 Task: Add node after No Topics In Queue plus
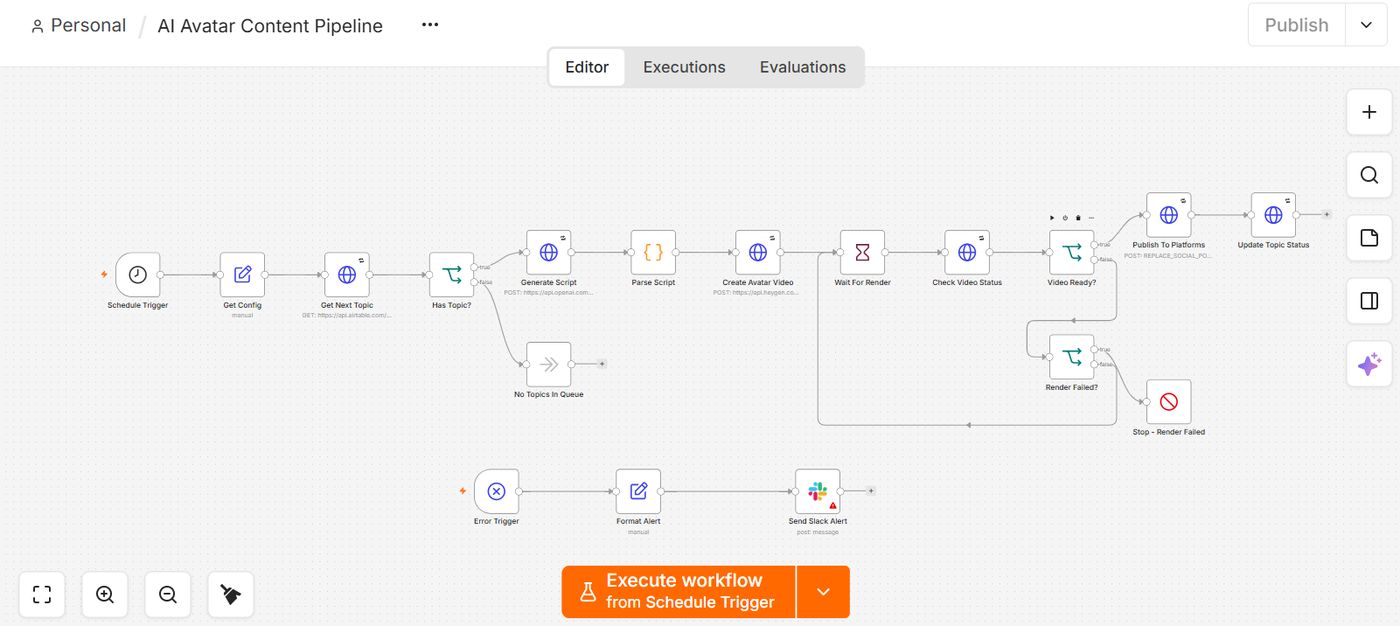point(602,364)
